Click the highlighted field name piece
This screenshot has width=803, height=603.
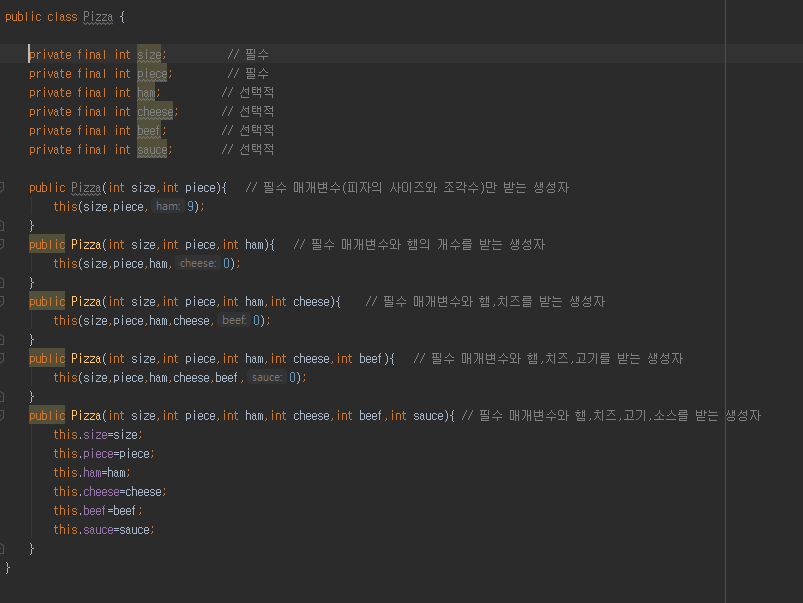pos(152,73)
